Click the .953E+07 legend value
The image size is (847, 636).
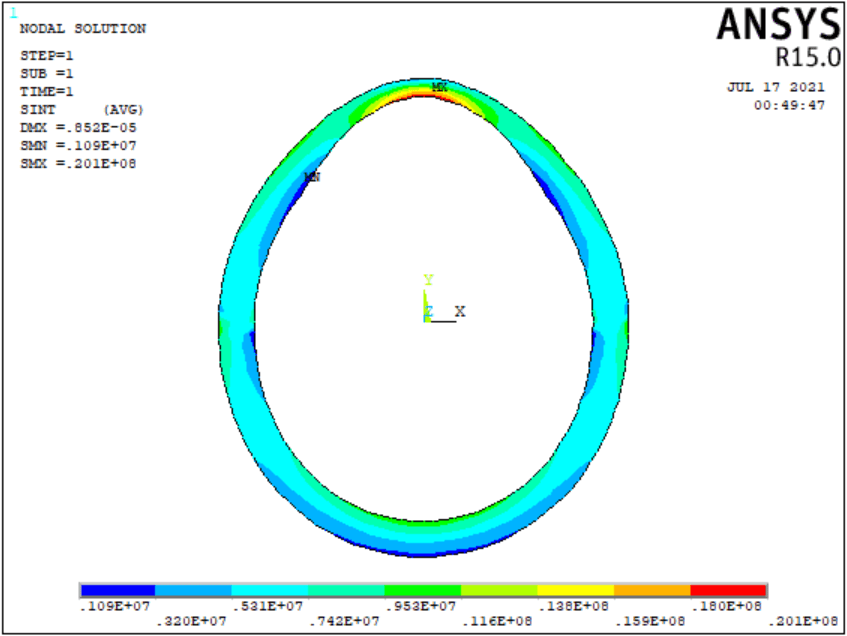click(423, 607)
